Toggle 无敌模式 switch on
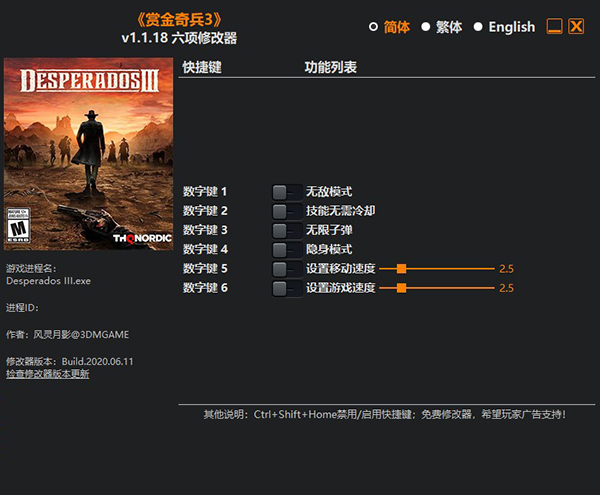The height and width of the screenshot is (495, 600). coord(287,192)
